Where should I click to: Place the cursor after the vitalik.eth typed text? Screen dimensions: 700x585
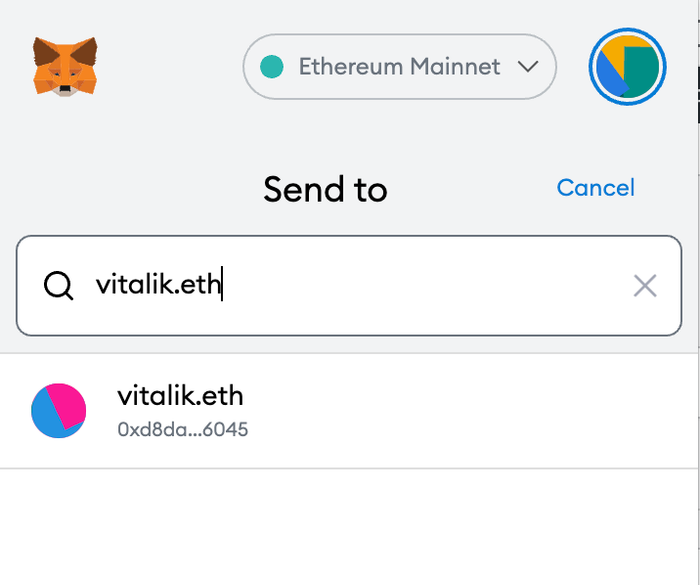pos(222,284)
